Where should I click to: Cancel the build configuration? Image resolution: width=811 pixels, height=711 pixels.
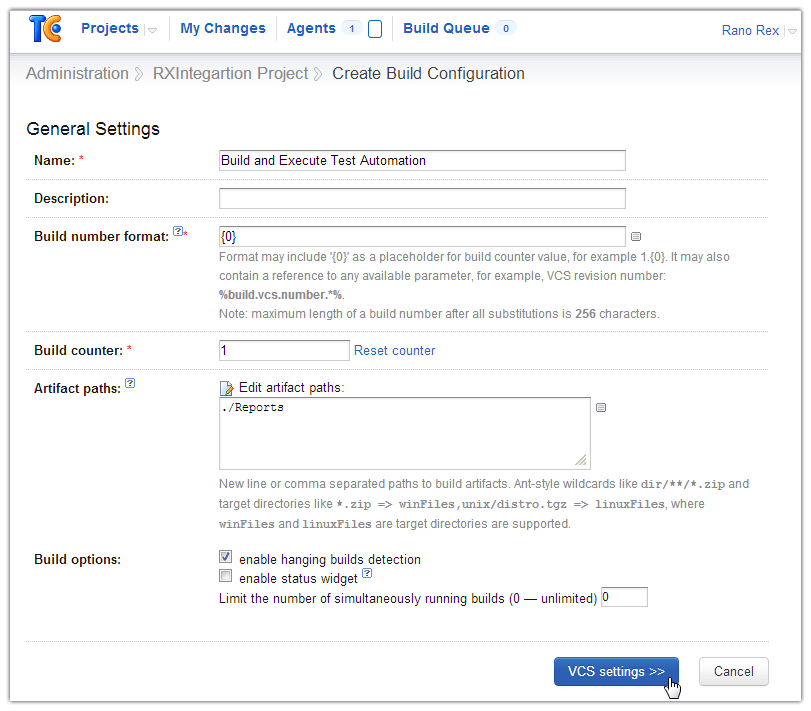click(x=733, y=671)
